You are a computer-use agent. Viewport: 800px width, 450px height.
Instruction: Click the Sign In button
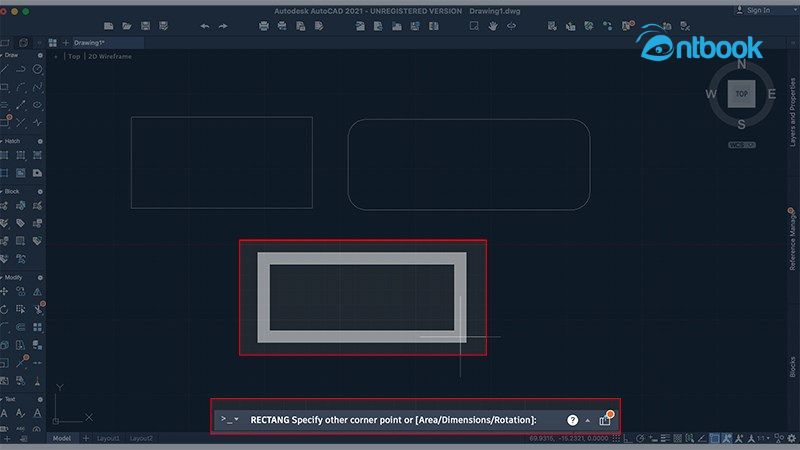coord(754,10)
